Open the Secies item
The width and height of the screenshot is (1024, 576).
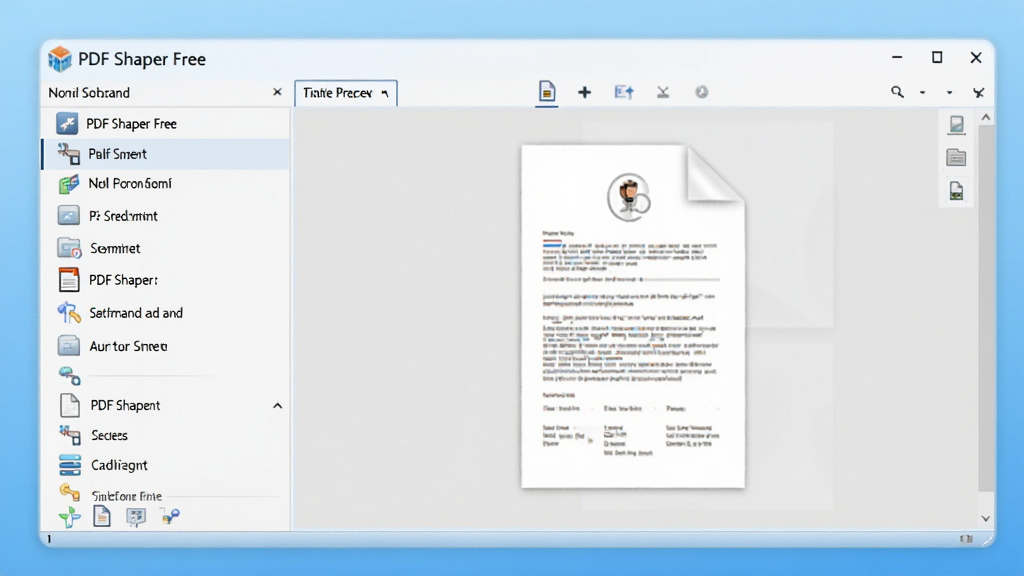(166, 435)
